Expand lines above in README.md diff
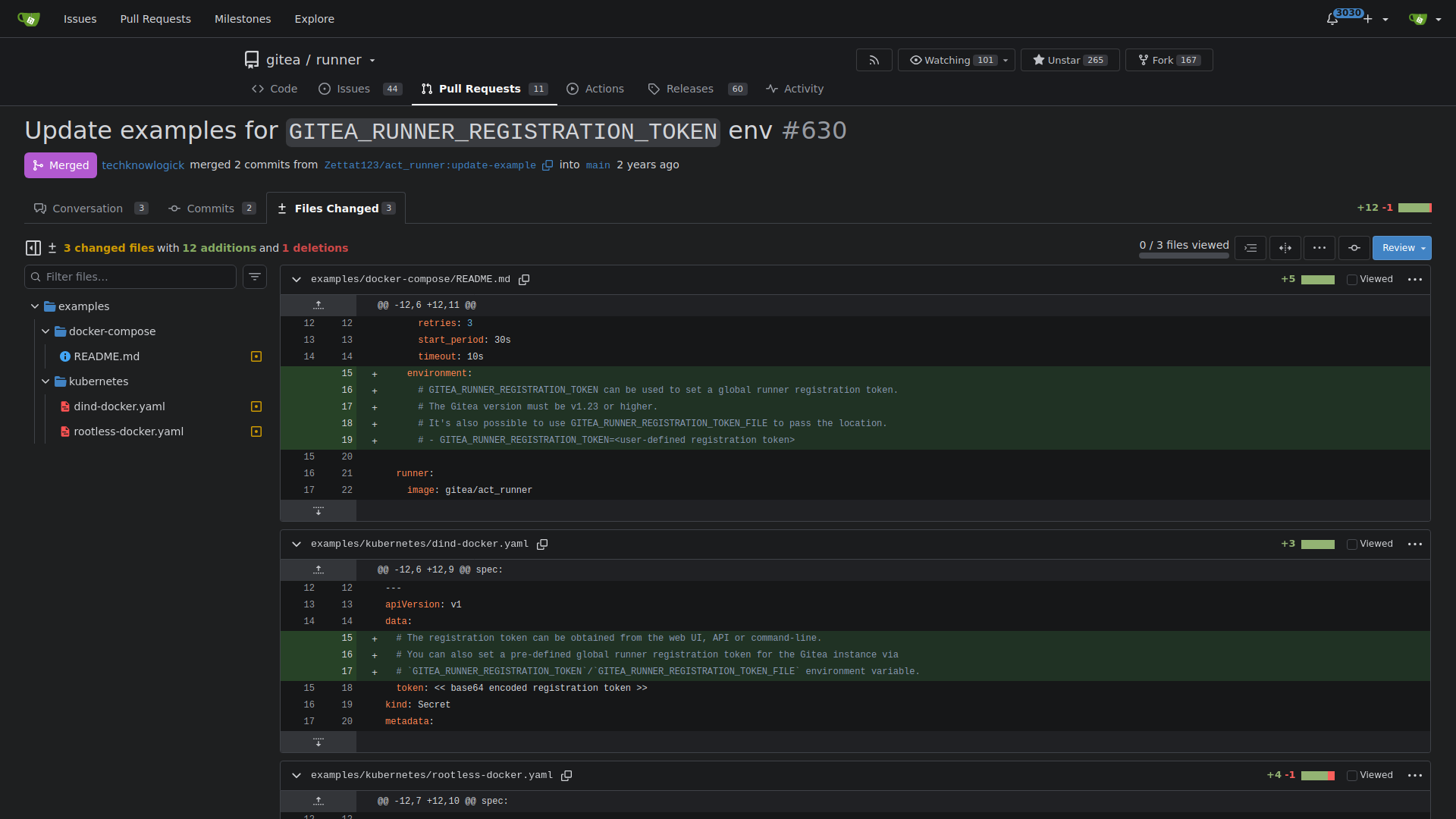 point(318,305)
